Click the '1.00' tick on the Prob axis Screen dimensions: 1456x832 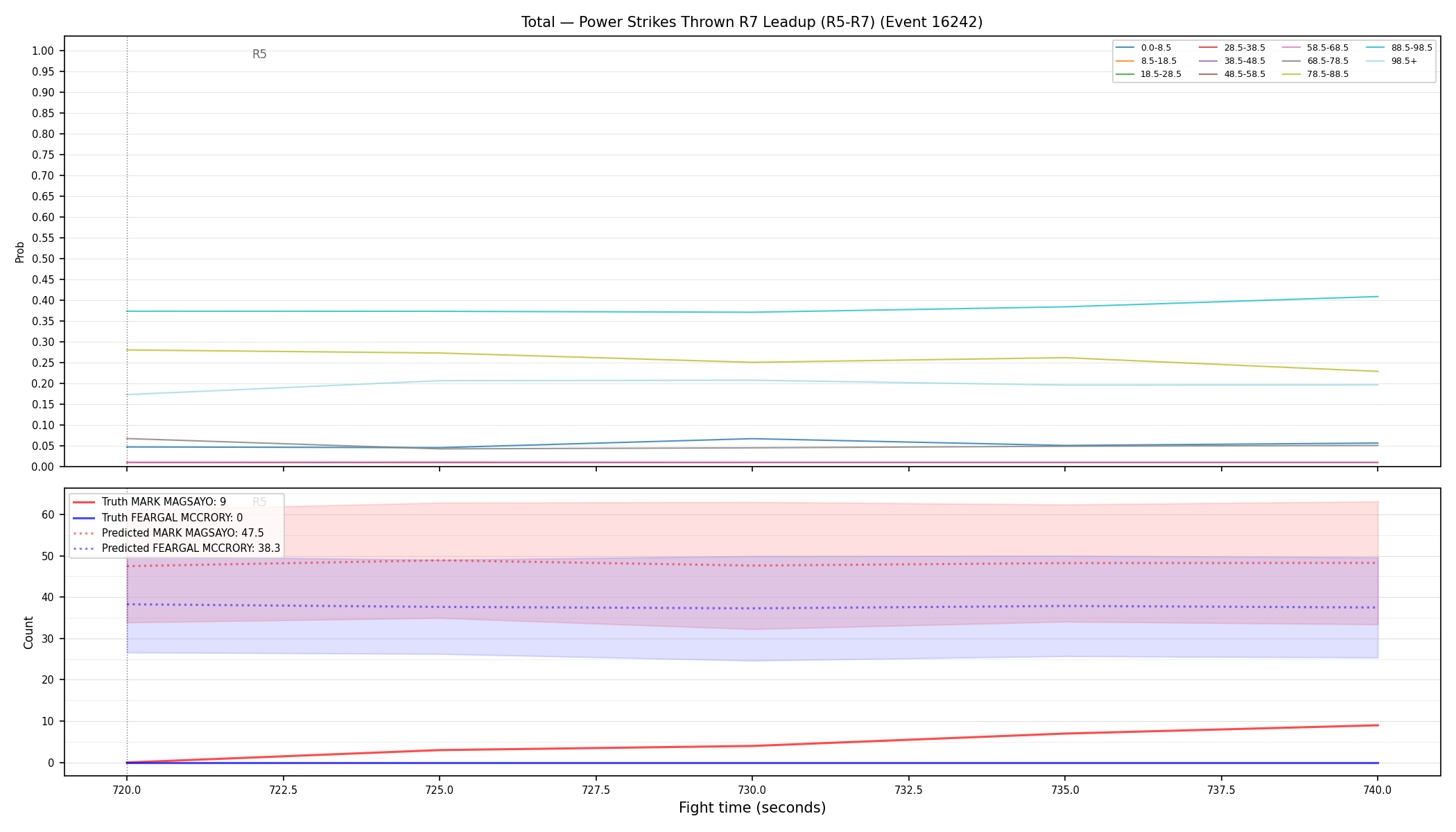tap(43, 51)
